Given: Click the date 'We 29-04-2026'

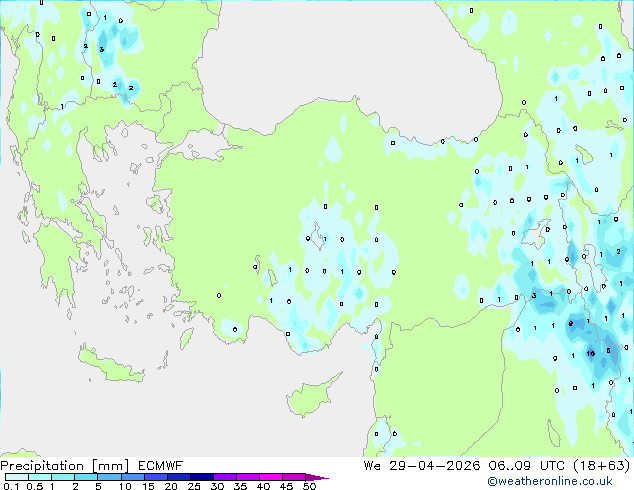Looking at the screenshot, I should (422, 466).
